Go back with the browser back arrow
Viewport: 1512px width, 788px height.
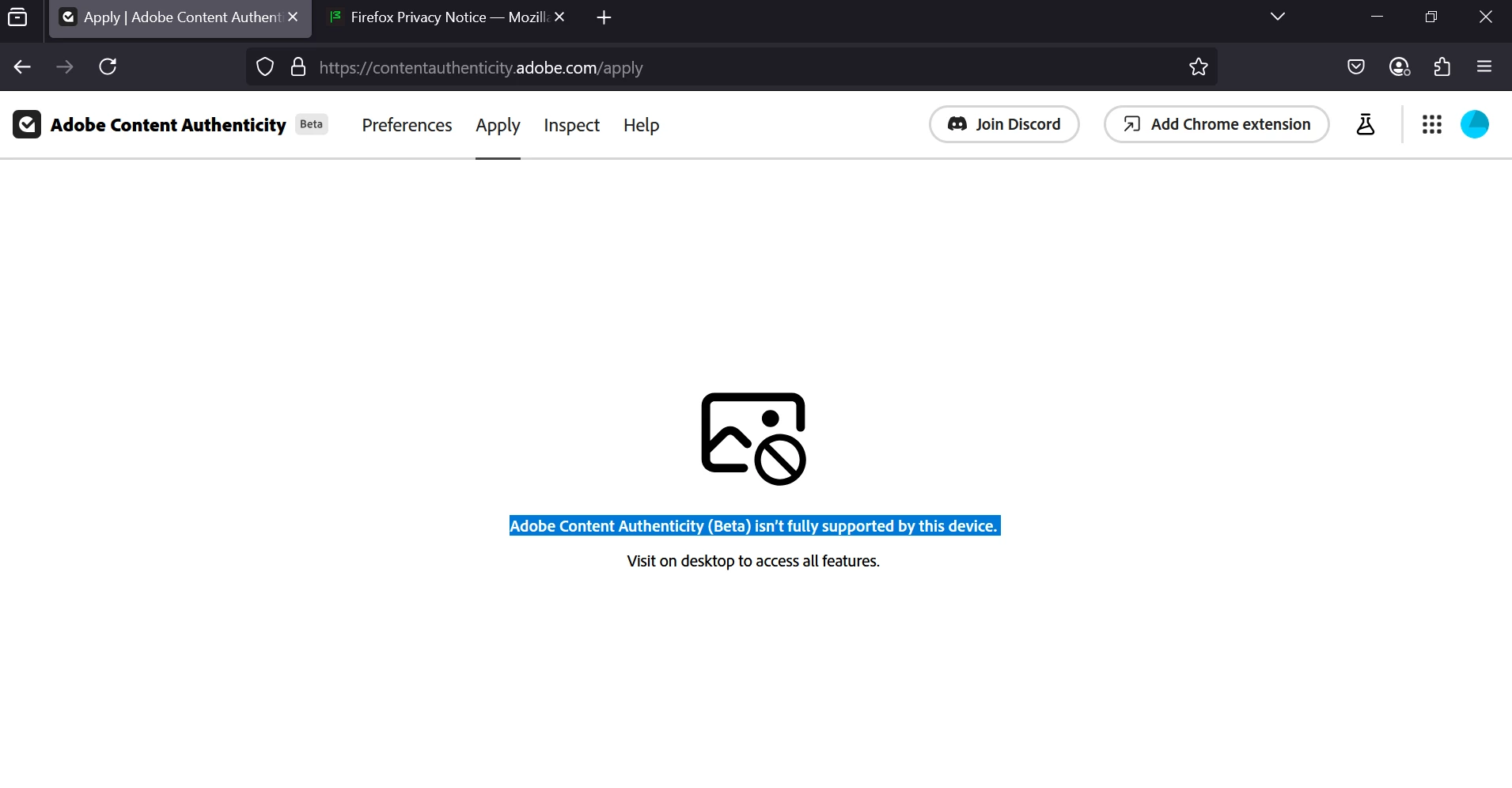coord(22,66)
